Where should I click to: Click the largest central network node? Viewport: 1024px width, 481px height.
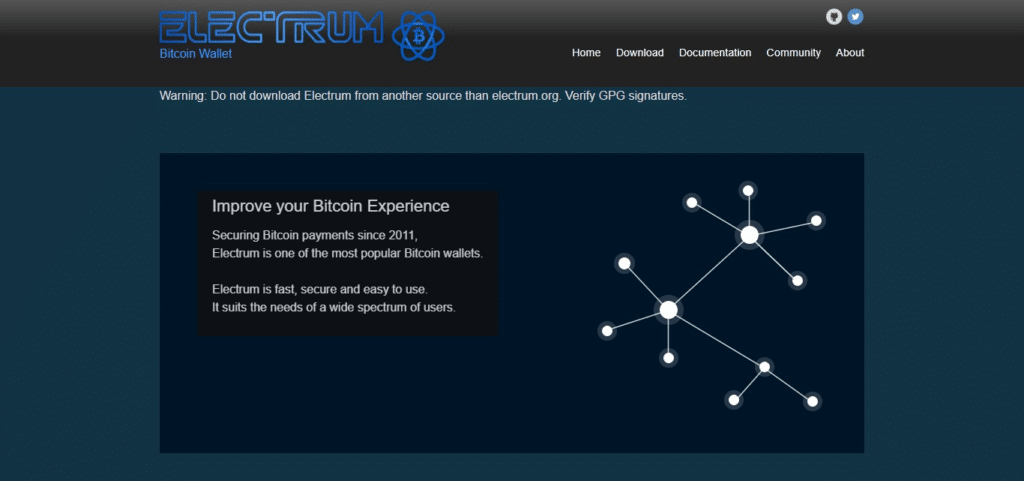[668, 310]
